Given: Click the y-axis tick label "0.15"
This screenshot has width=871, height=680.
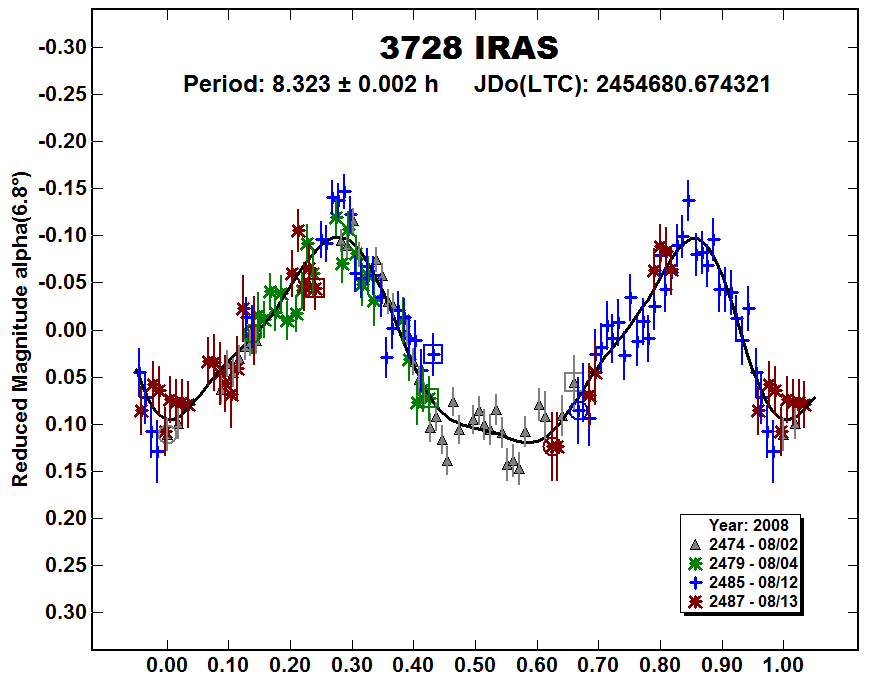Looking at the screenshot, I should point(66,472).
